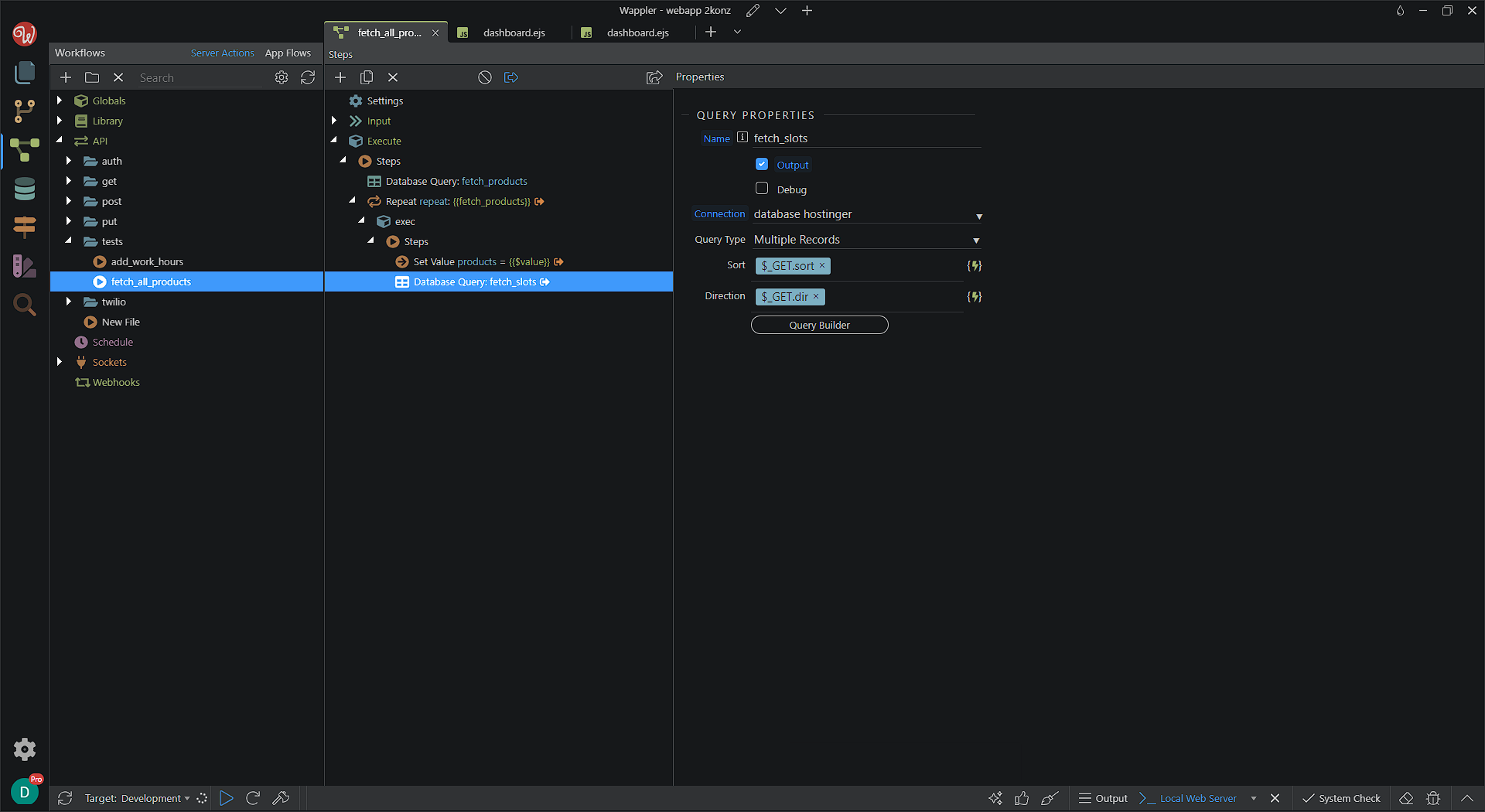Screen dimensions: 1485x812
Task: Click the System Check status item
Action: pos(1341,798)
